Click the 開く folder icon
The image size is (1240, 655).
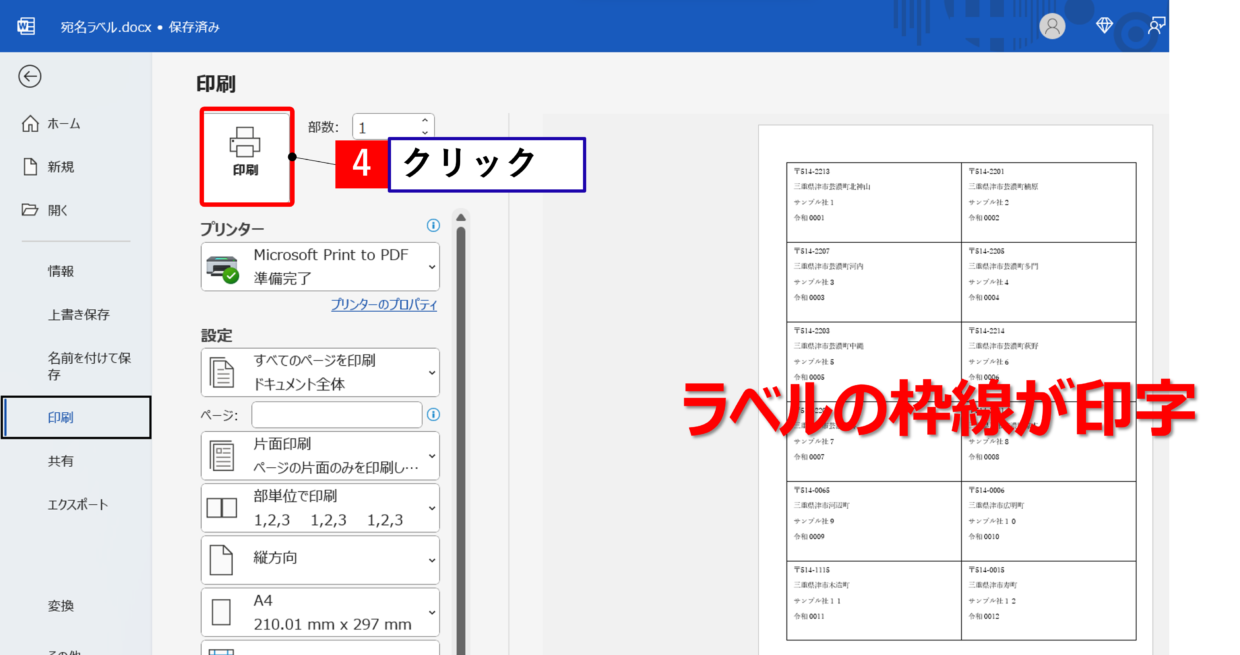[30, 210]
